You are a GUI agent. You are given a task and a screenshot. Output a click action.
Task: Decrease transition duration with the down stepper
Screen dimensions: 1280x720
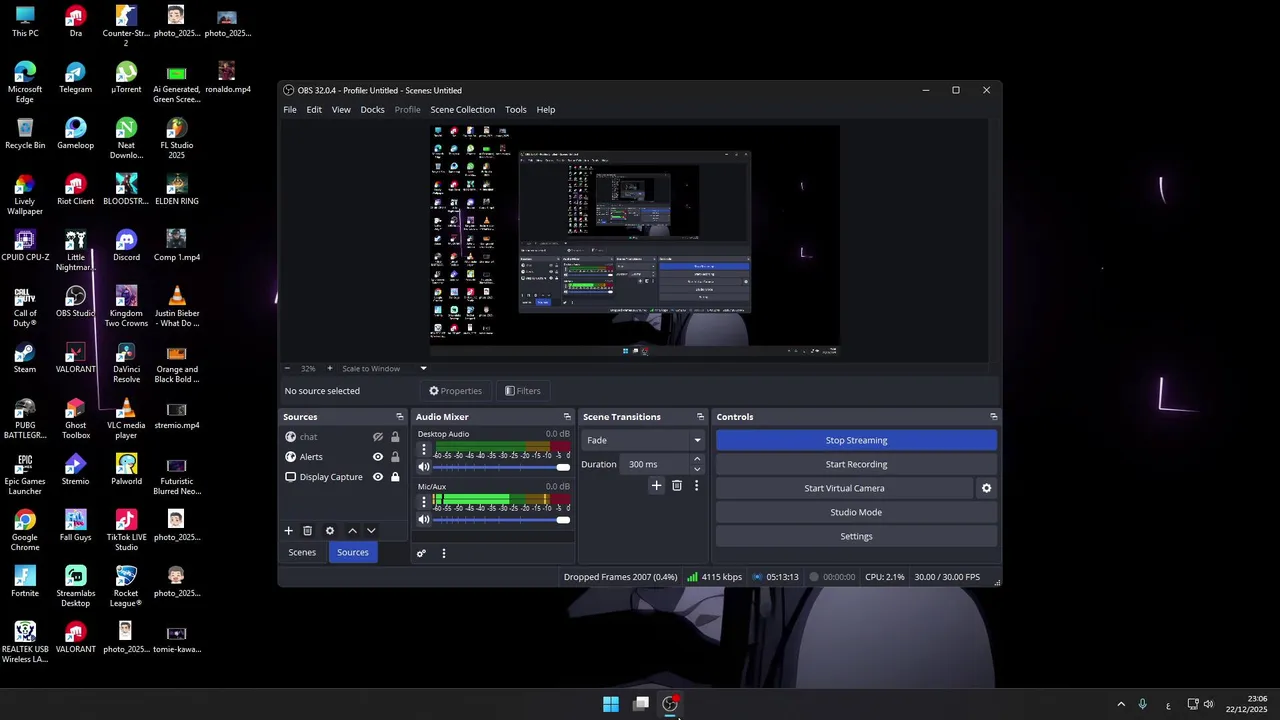point(697,469)
